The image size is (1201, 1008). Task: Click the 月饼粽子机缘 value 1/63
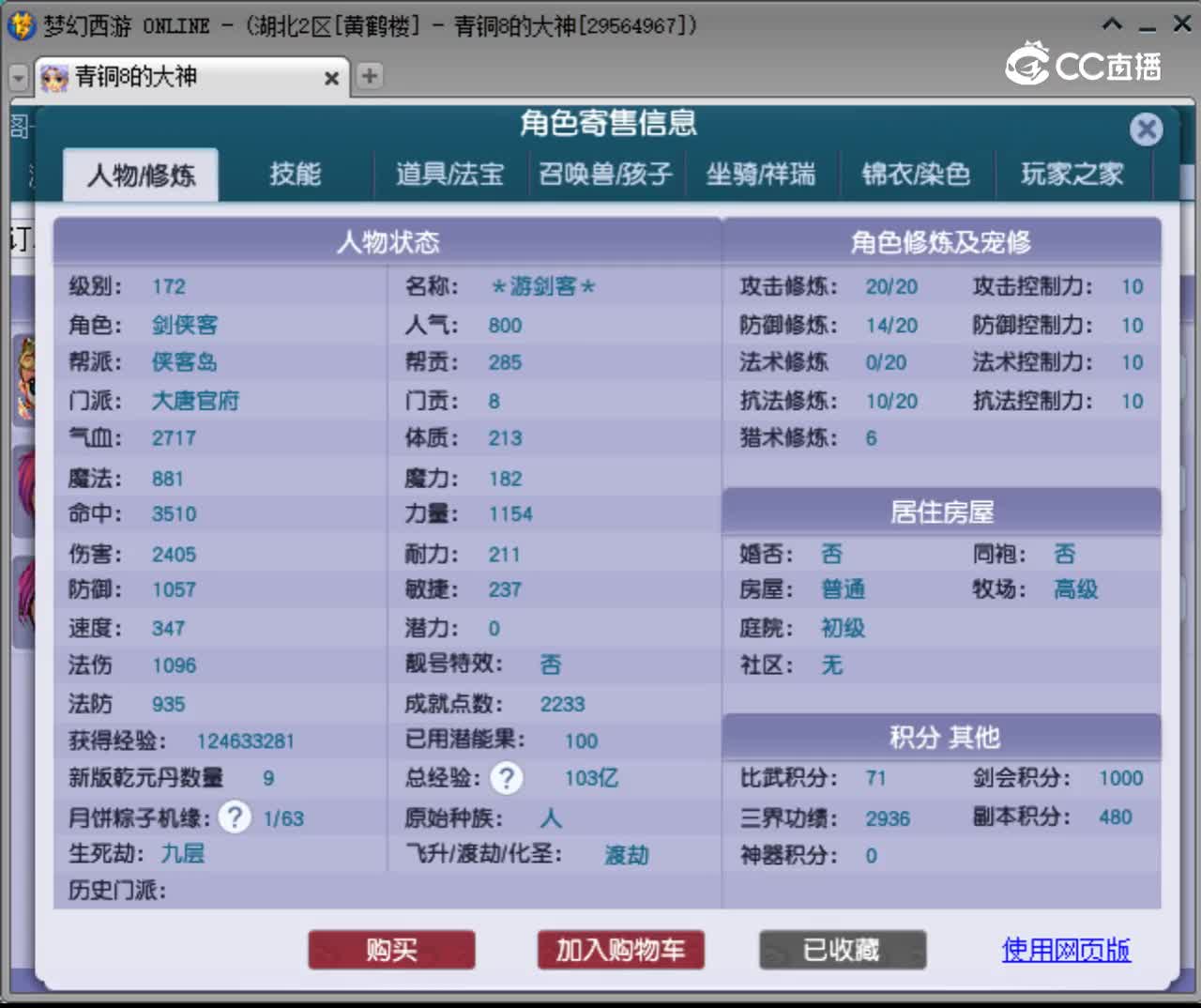tap(283, 818)
